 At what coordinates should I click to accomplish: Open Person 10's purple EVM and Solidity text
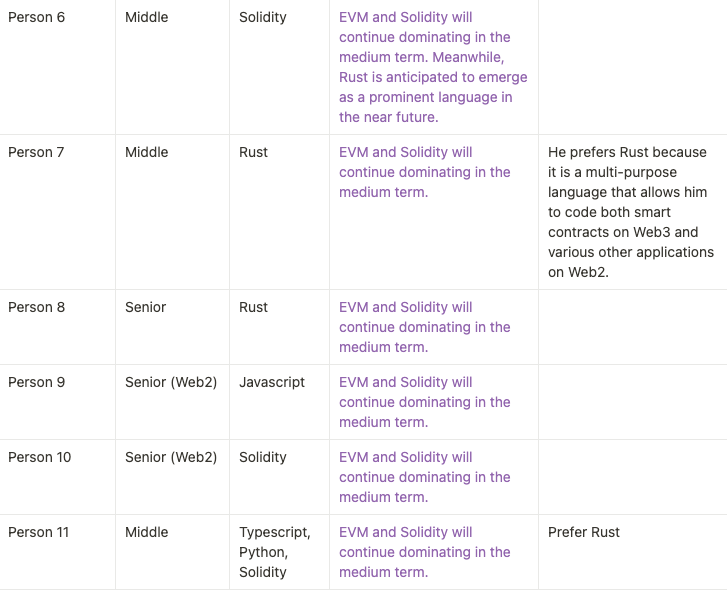[x=424, y=477]
